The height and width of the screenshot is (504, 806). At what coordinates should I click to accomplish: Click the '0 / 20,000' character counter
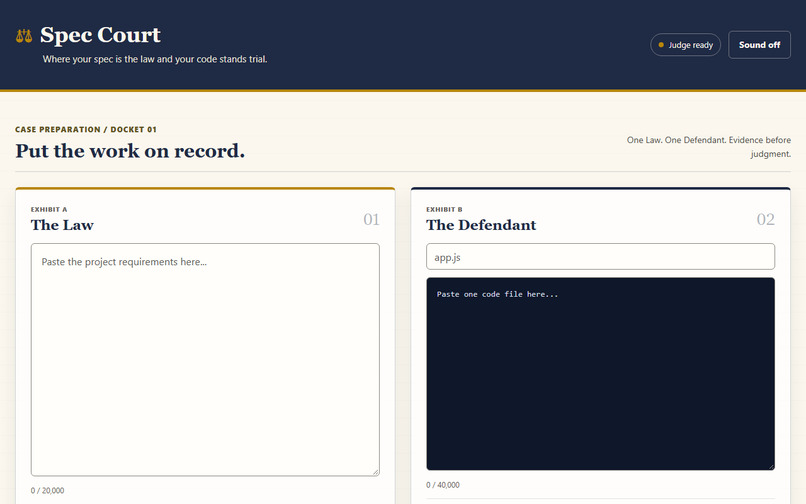coord(47,491)
